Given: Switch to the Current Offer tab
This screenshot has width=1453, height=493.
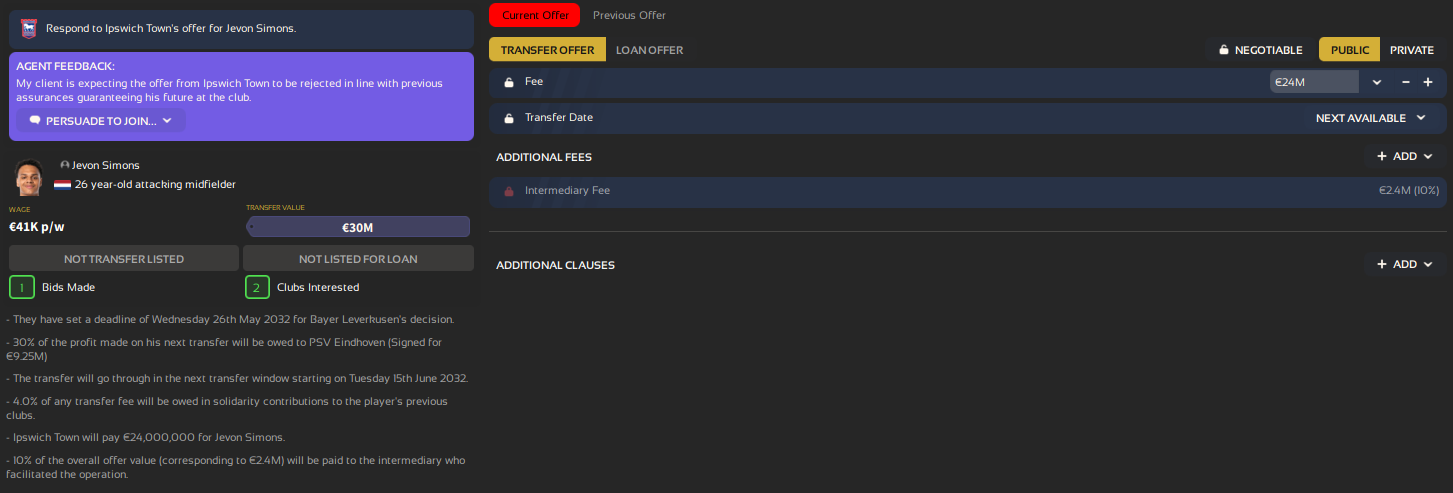Looking at the screenshot, I should pos(535,15).
